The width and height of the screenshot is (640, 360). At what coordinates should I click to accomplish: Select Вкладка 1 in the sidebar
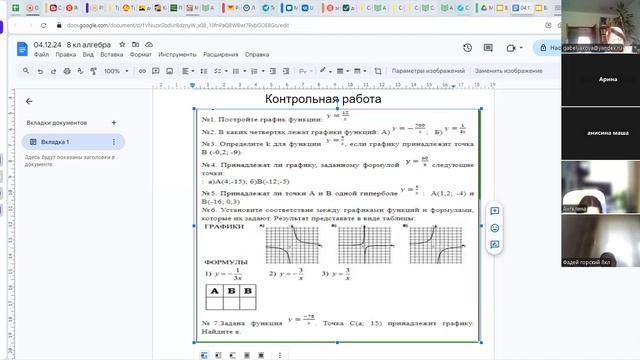click(x=73, y=142)
